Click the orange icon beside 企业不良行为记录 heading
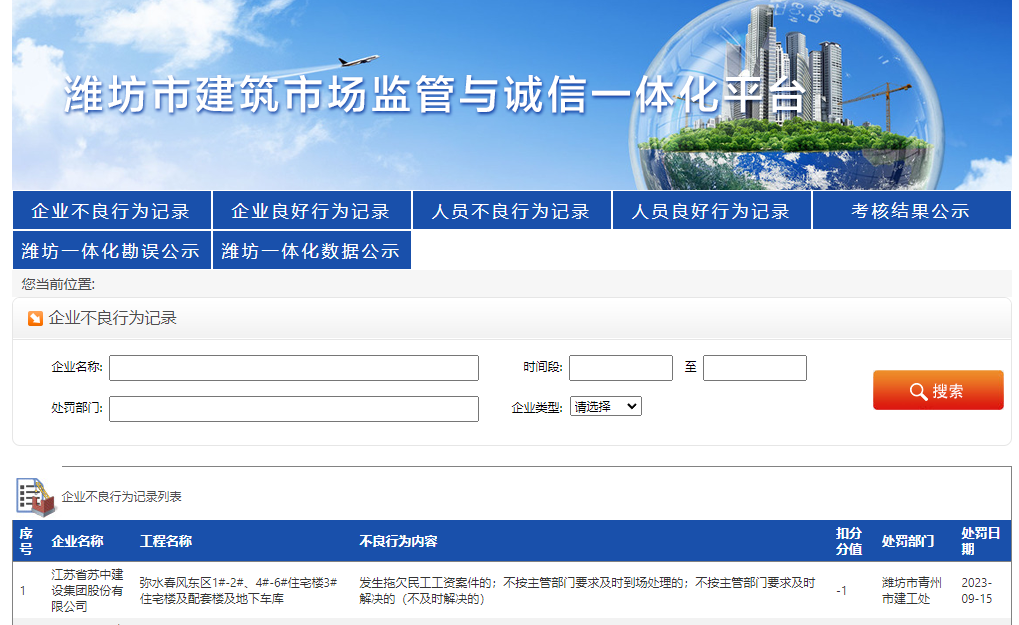This screenshot has width=1019, height=625. pos(35,319)
